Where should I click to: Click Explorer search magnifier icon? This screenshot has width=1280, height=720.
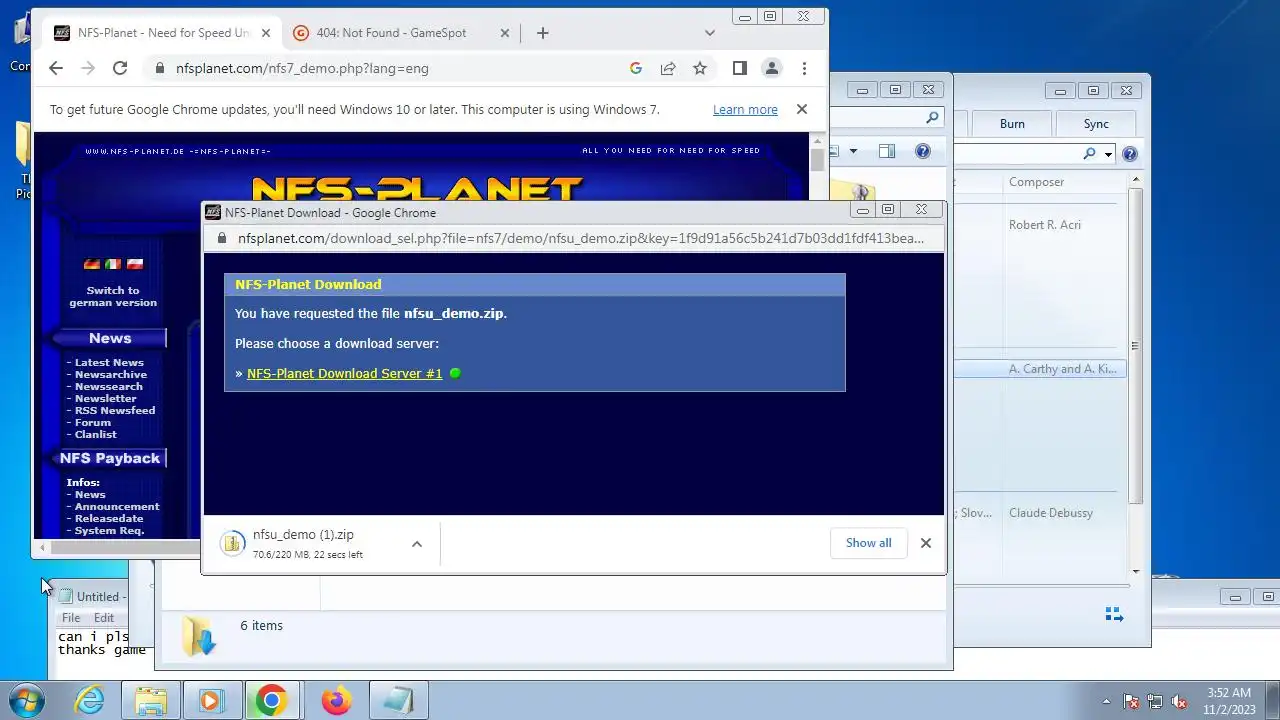[x=932, y=118]
